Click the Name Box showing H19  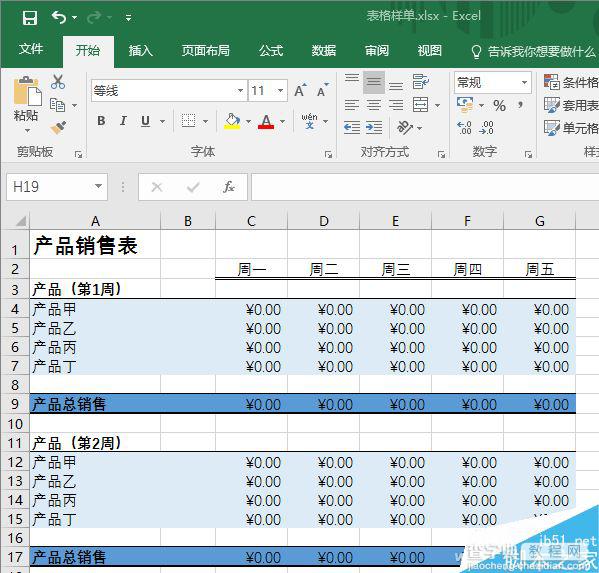click(57, 187)
